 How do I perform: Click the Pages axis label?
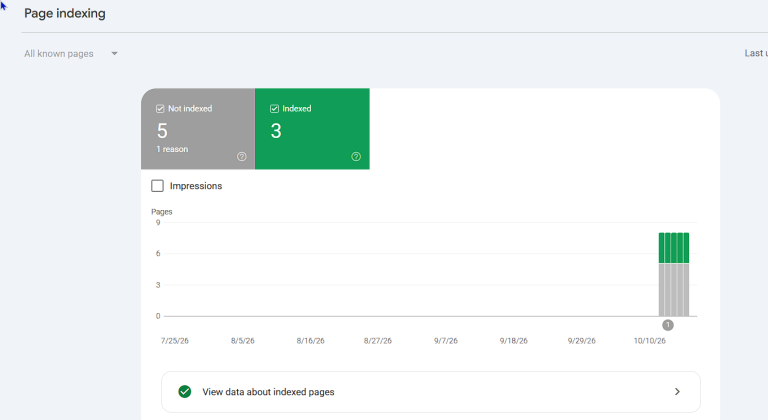[x=162, y=212]
